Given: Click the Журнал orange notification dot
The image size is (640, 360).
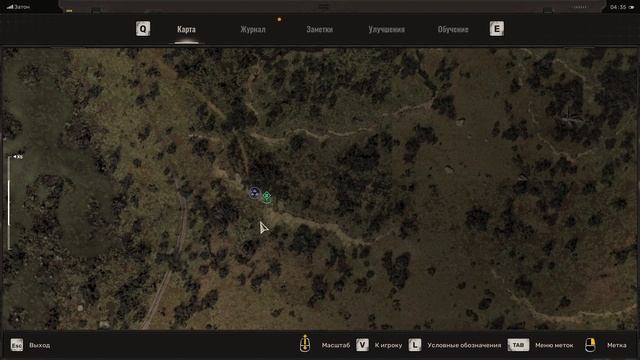Looking at the screenshot, I should pos(279,20).
